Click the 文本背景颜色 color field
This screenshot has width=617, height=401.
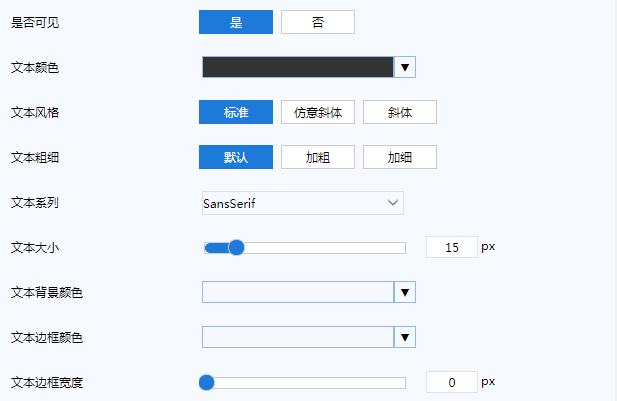click(298, 292)
